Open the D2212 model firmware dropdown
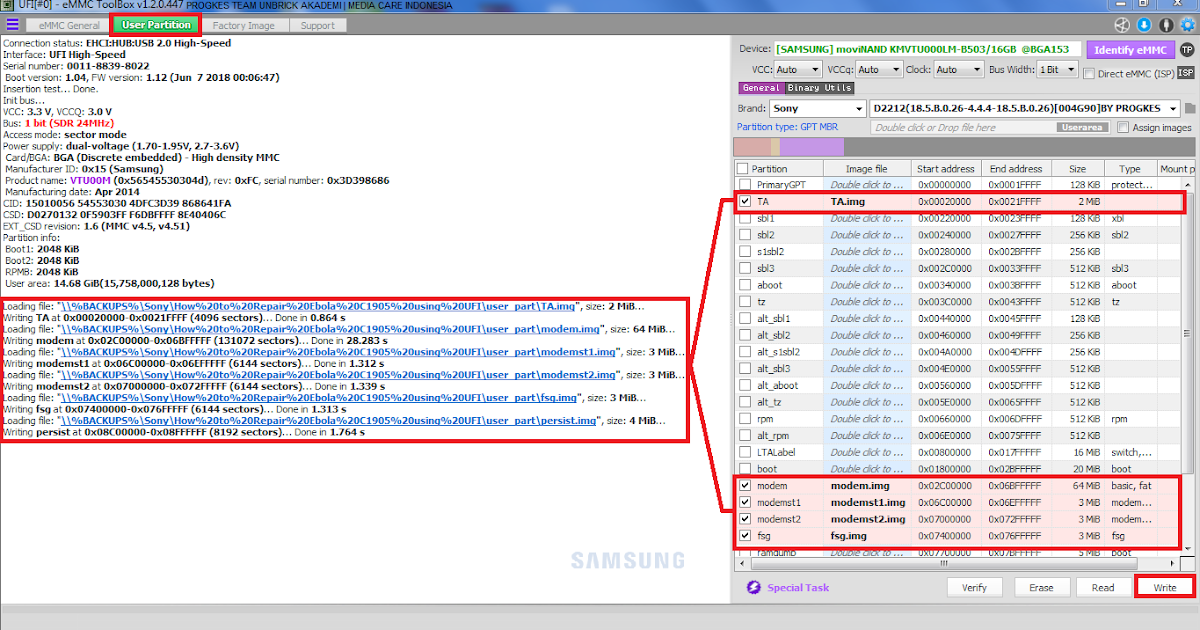Screen dimensions: 1200x630 (x=1025, y=108)
